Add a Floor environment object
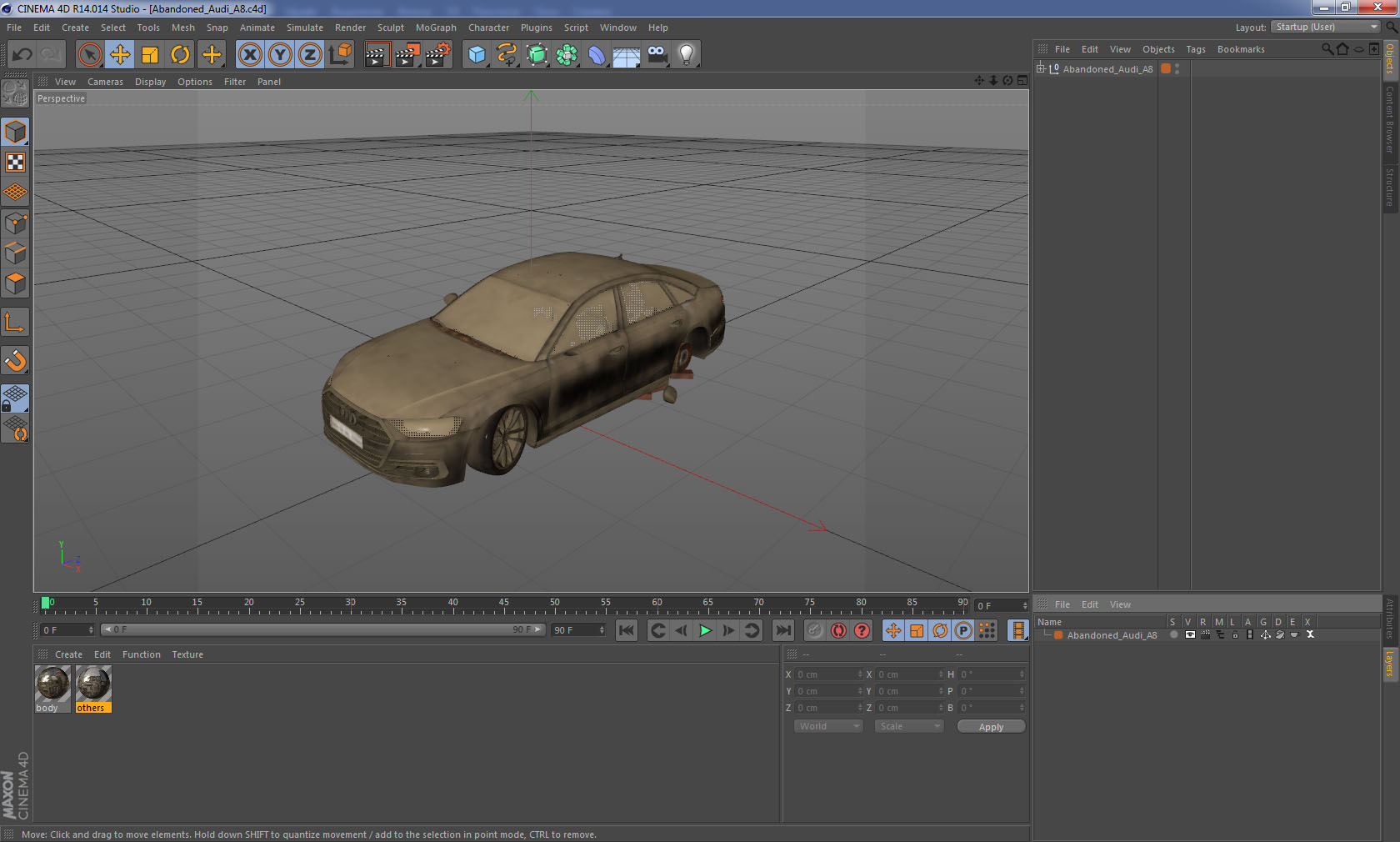The width and height of the screenshot is (1400, 842). click(627, 55)
